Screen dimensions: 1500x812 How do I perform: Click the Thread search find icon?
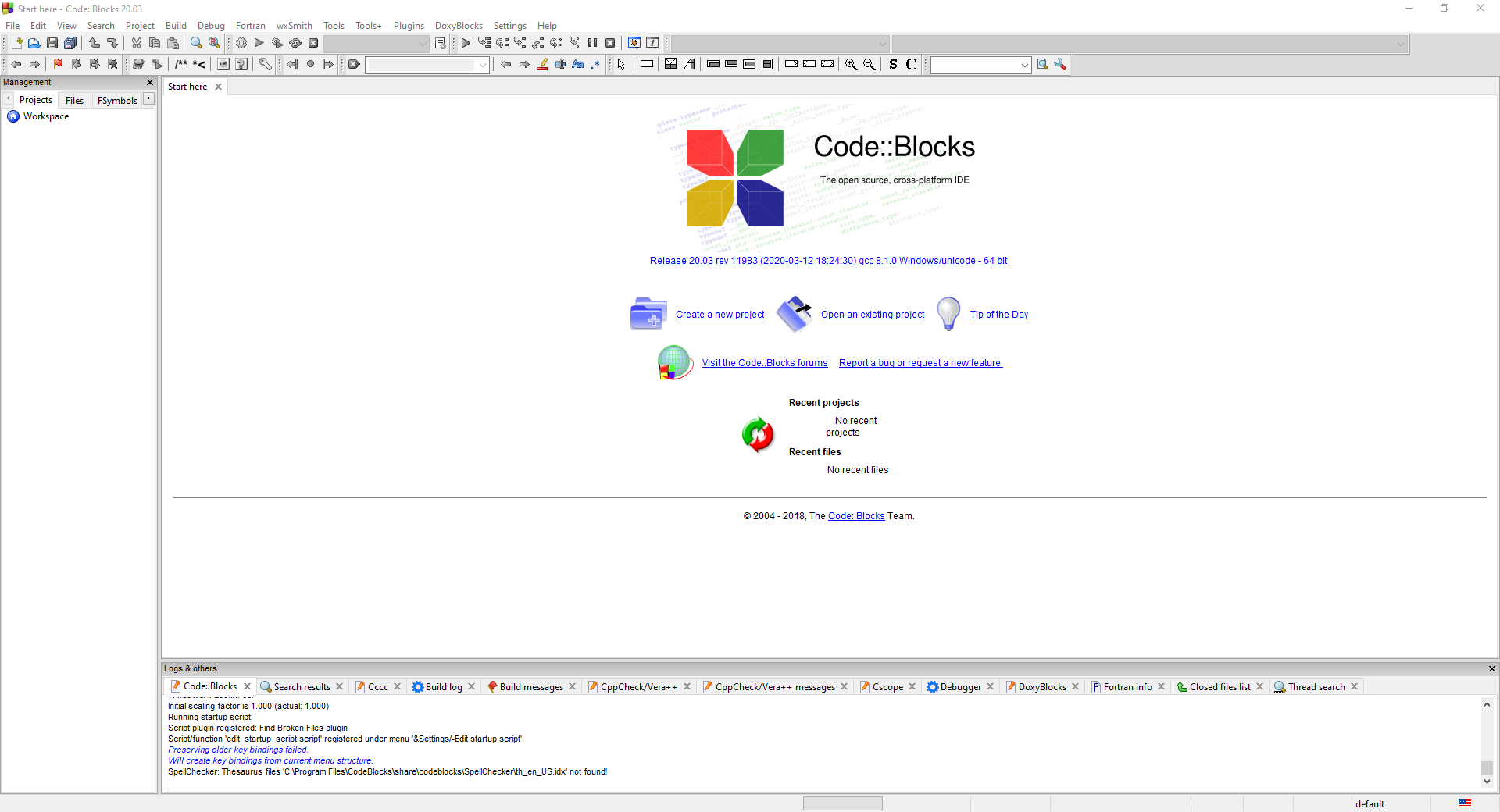pos(1042,64)
